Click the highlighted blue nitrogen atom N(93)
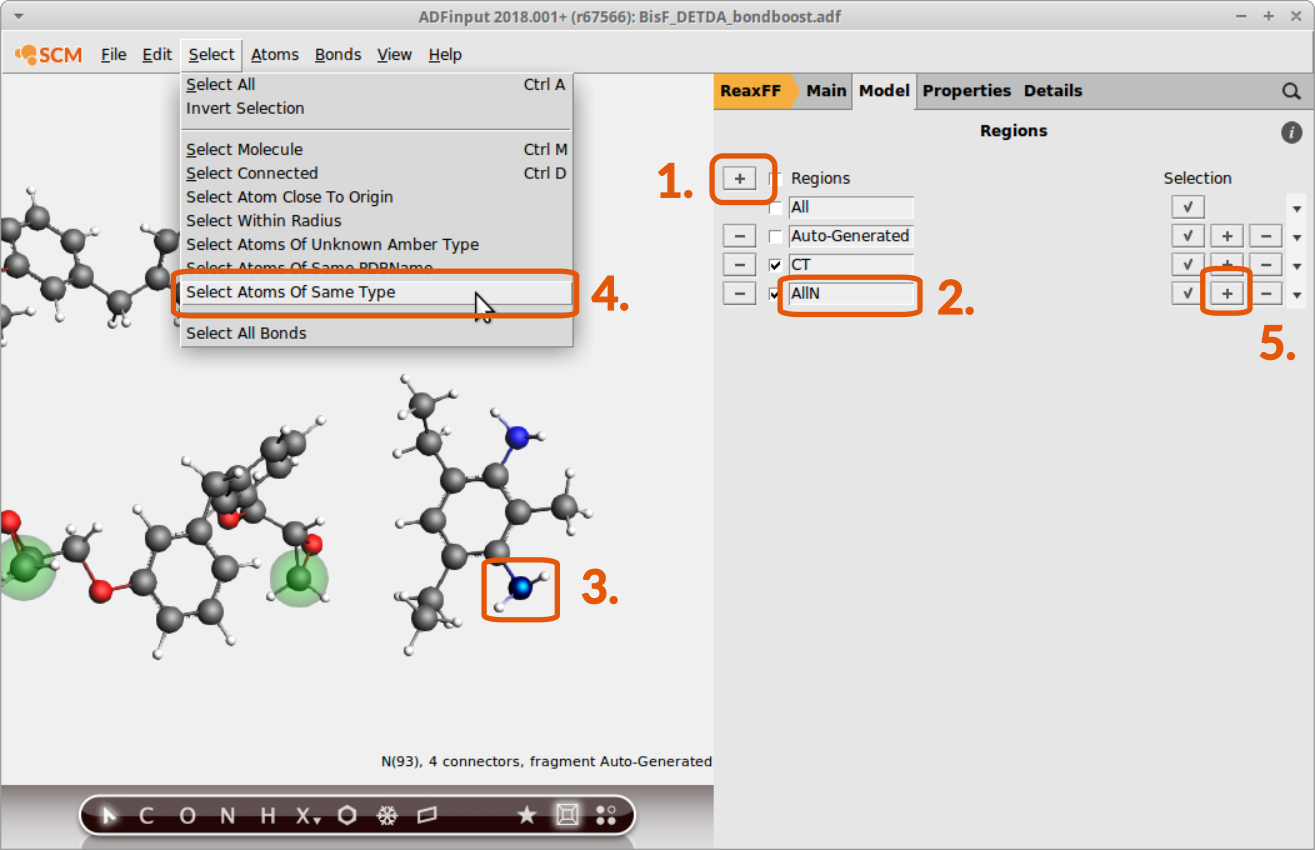Screen dimensions: 1315x850 tap(521, 587)
